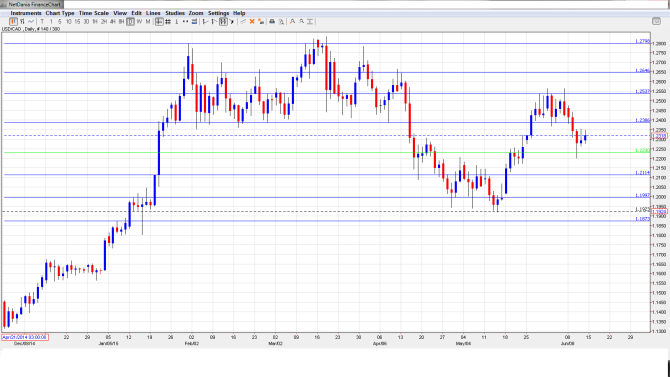This screenshot has width=670, height=377.
Task: Open the Studies menu
Action: coord(175,13)
